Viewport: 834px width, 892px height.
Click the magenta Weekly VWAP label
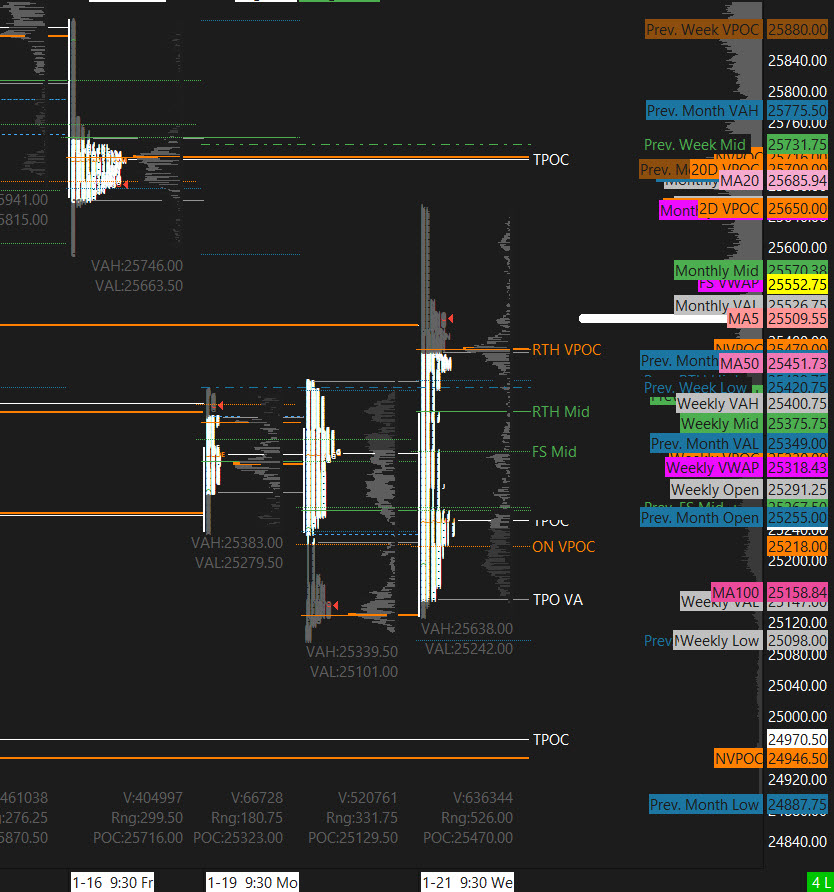pos(713,468)
